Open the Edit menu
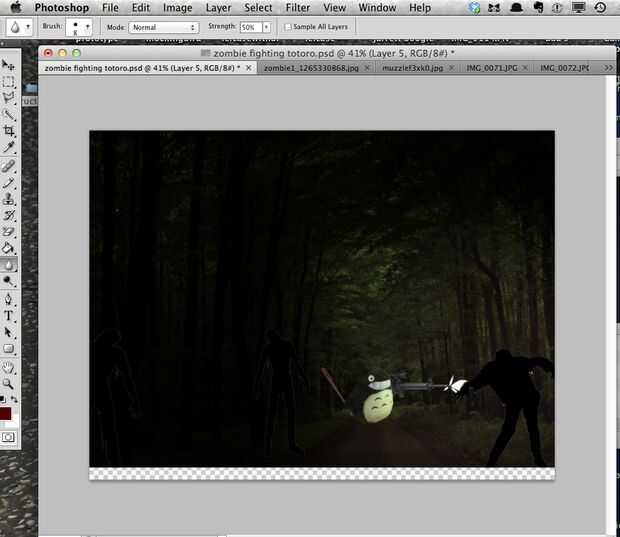 141,8
